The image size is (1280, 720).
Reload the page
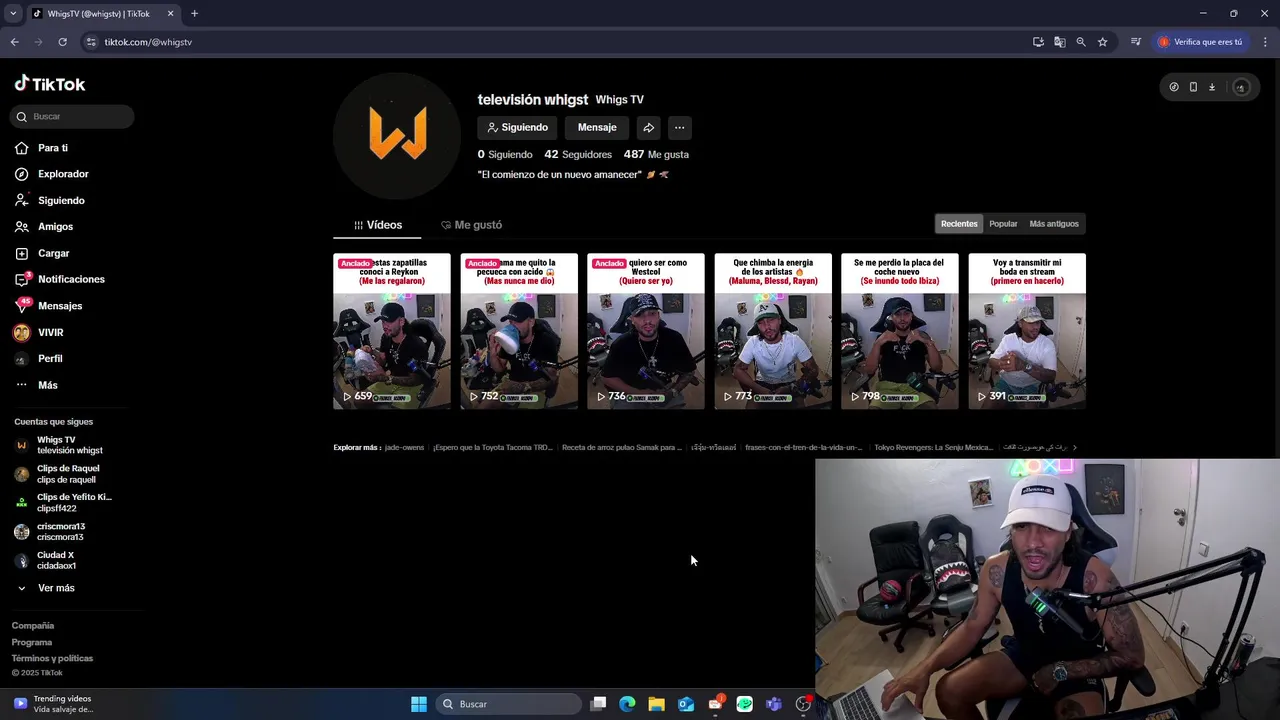point(62,42)
